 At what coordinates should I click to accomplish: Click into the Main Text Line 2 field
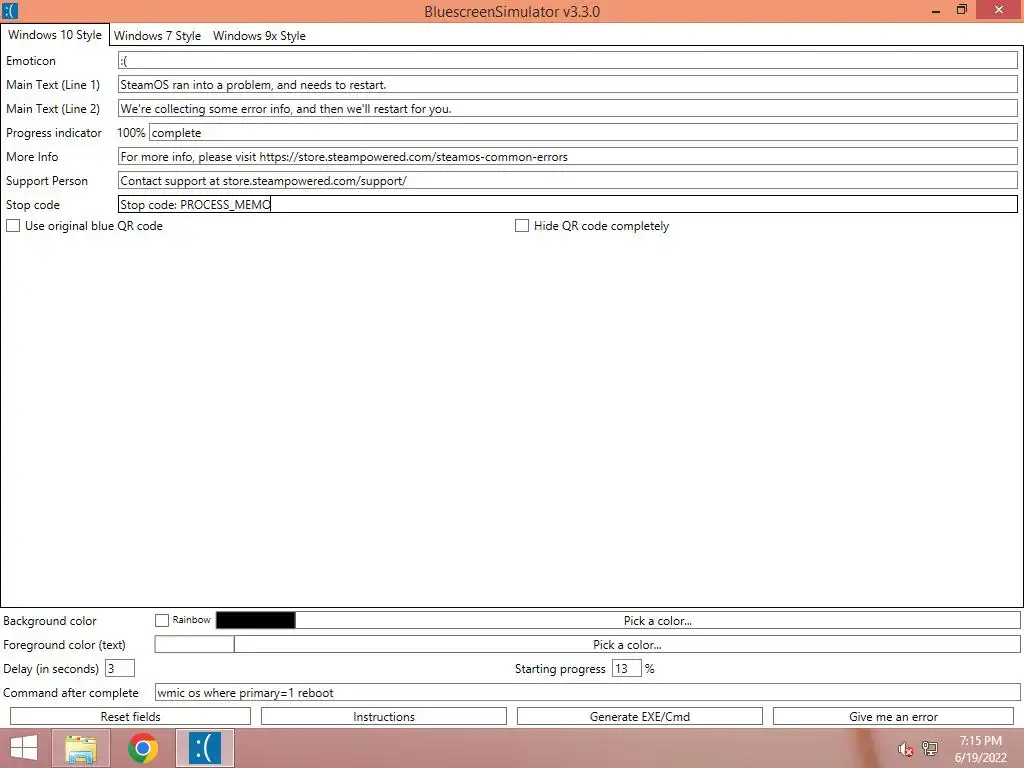[x=568, y=109]
